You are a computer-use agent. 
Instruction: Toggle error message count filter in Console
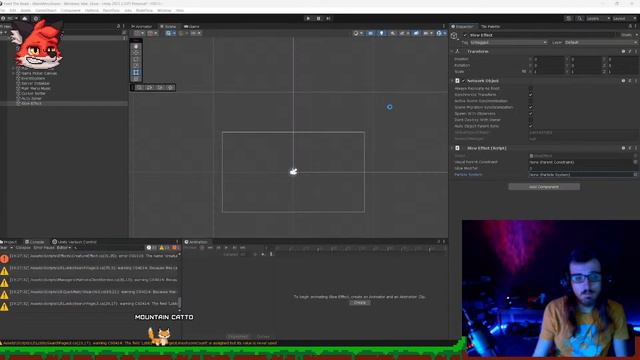pos(176,248)
